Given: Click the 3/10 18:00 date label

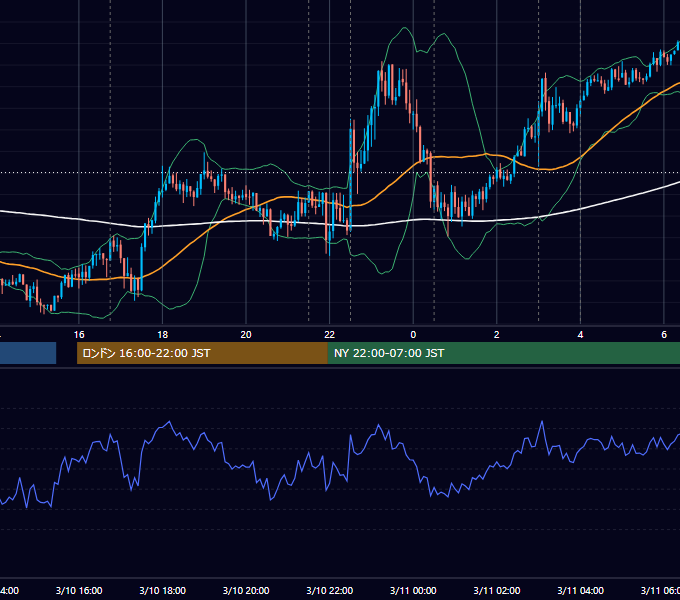Looking at the screenshot, I should [163, 590].
